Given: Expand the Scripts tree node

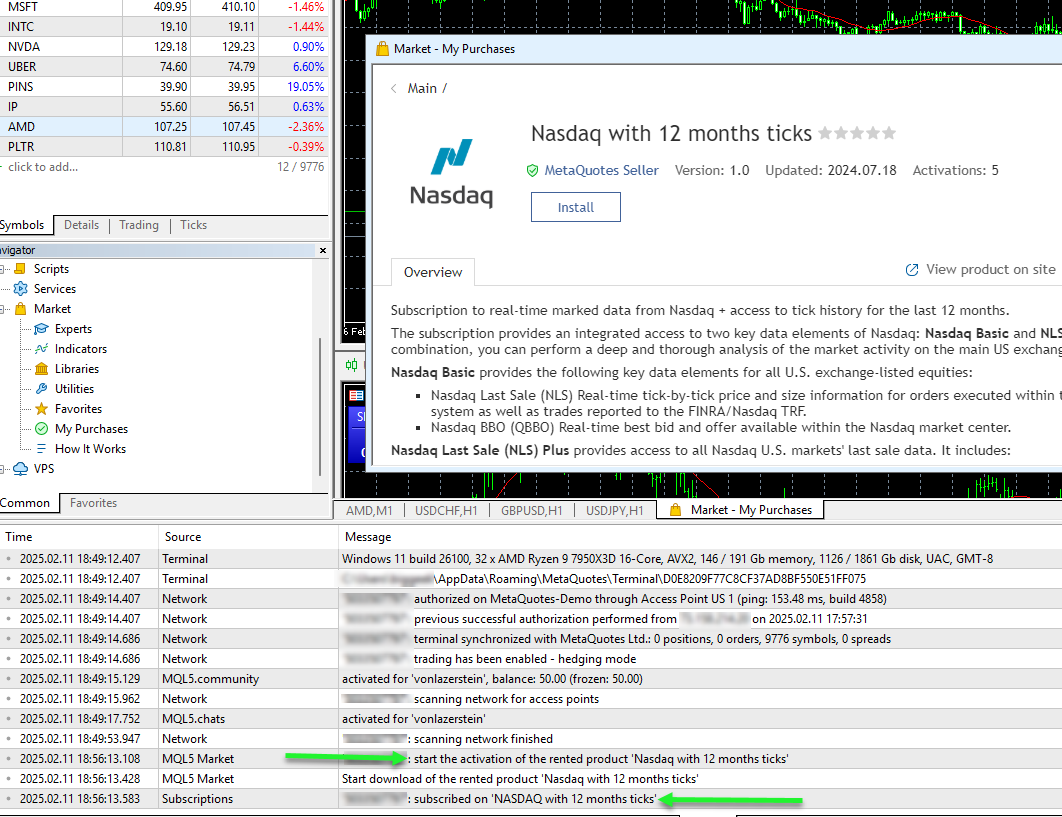Looking at the screenshot, I should (3, 269).
